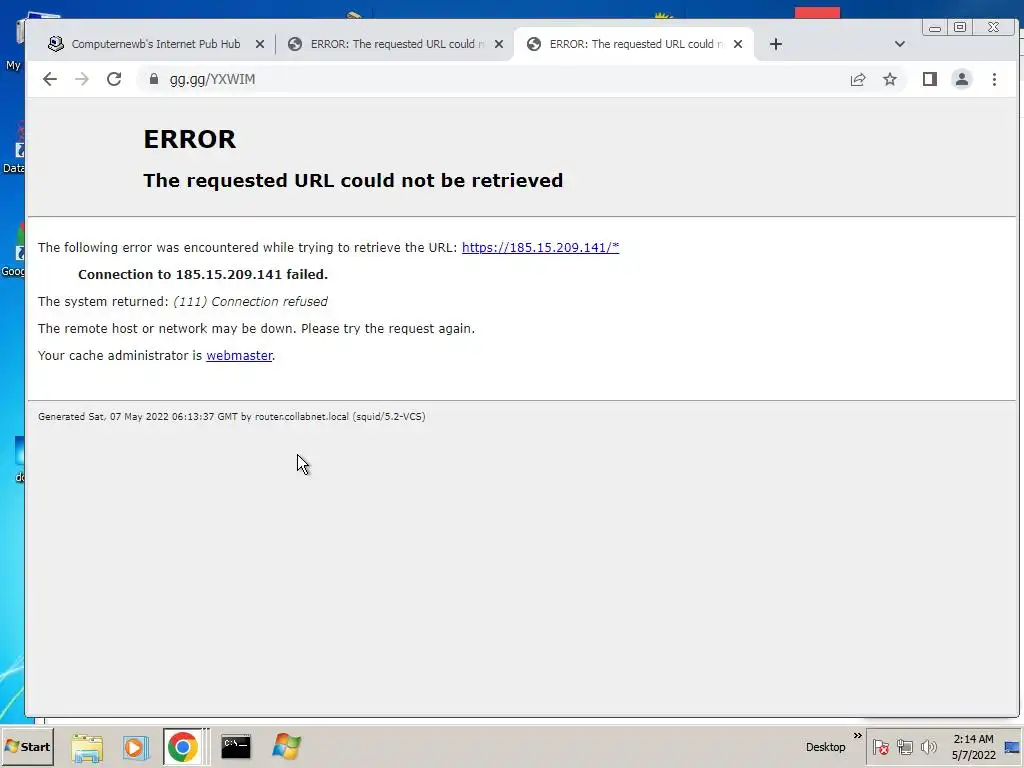Click the 'Generated Sat, 07 May 2022' footer text
The height and width of the screenshot is (768, 1024).
232,417
